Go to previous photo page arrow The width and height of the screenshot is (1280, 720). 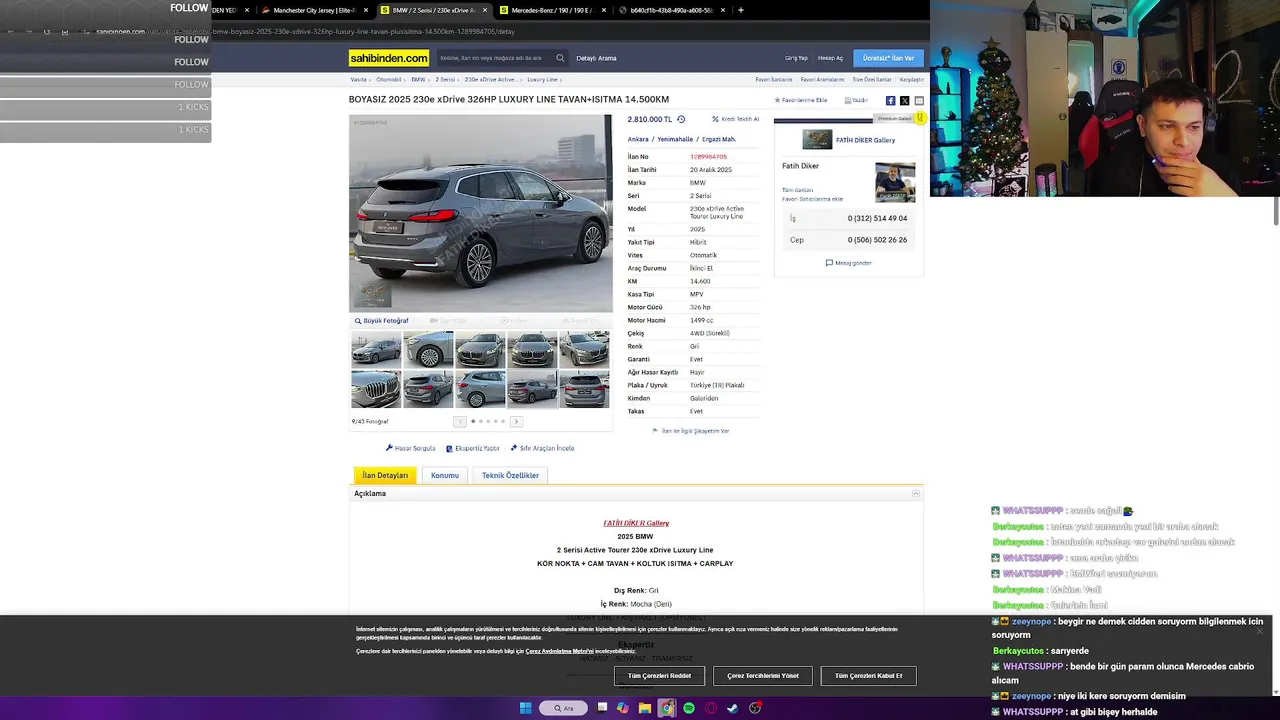click(460, 421)
